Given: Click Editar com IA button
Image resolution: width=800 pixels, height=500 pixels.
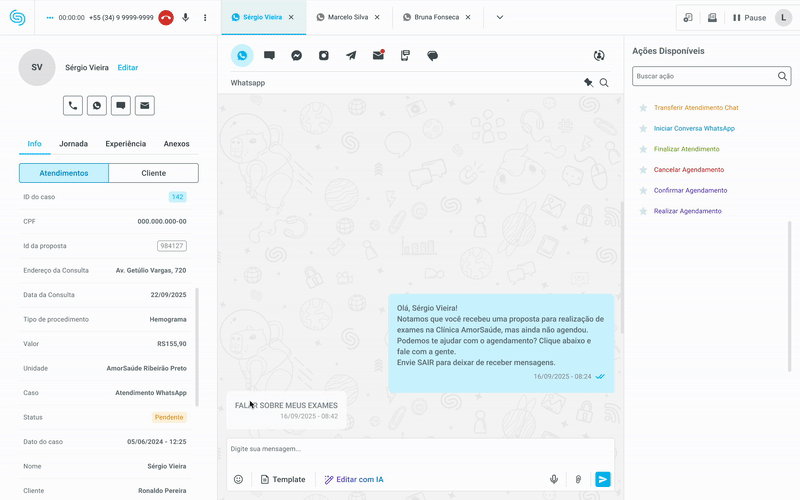Looking at the screenshot, I should click(354, 480).
